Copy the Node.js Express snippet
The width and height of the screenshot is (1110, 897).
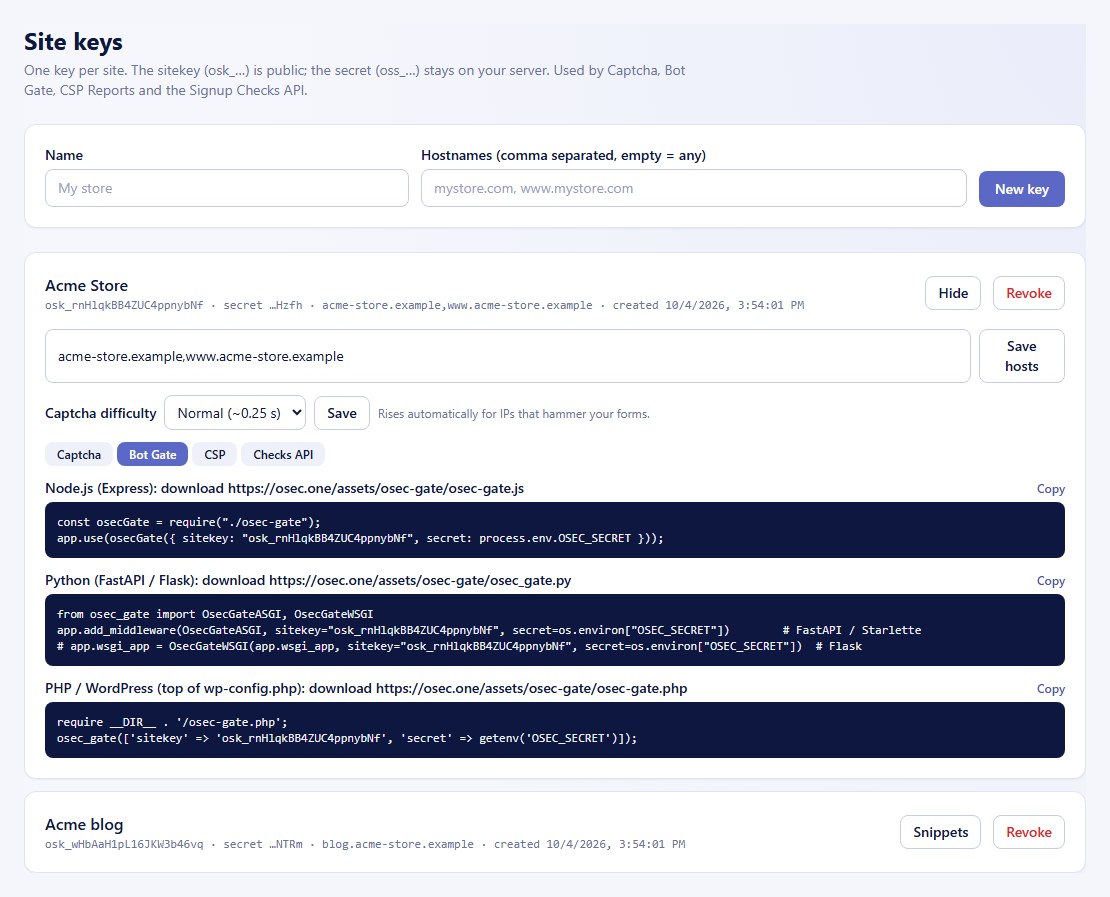1051,489
